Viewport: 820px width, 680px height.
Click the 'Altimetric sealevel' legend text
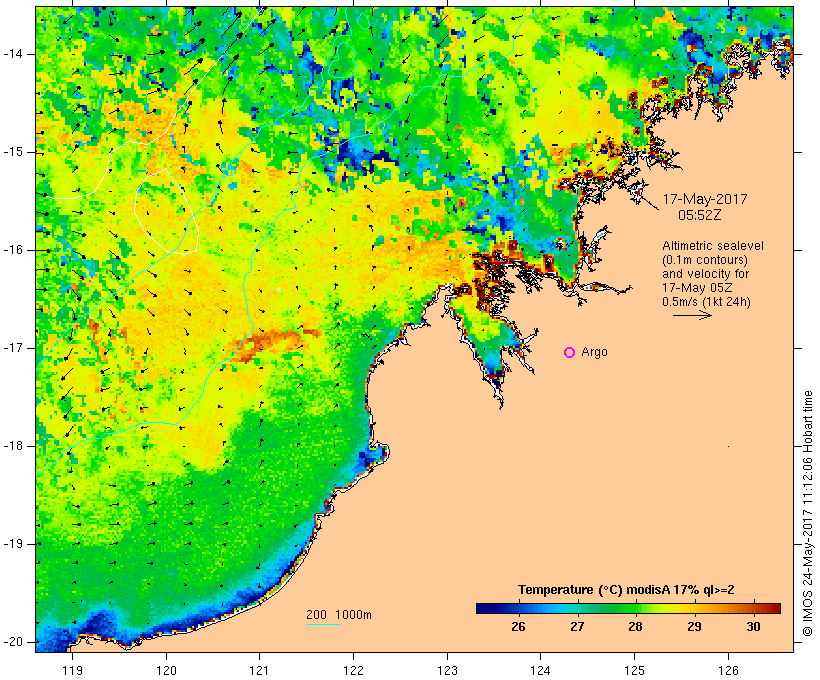point(713,246)
